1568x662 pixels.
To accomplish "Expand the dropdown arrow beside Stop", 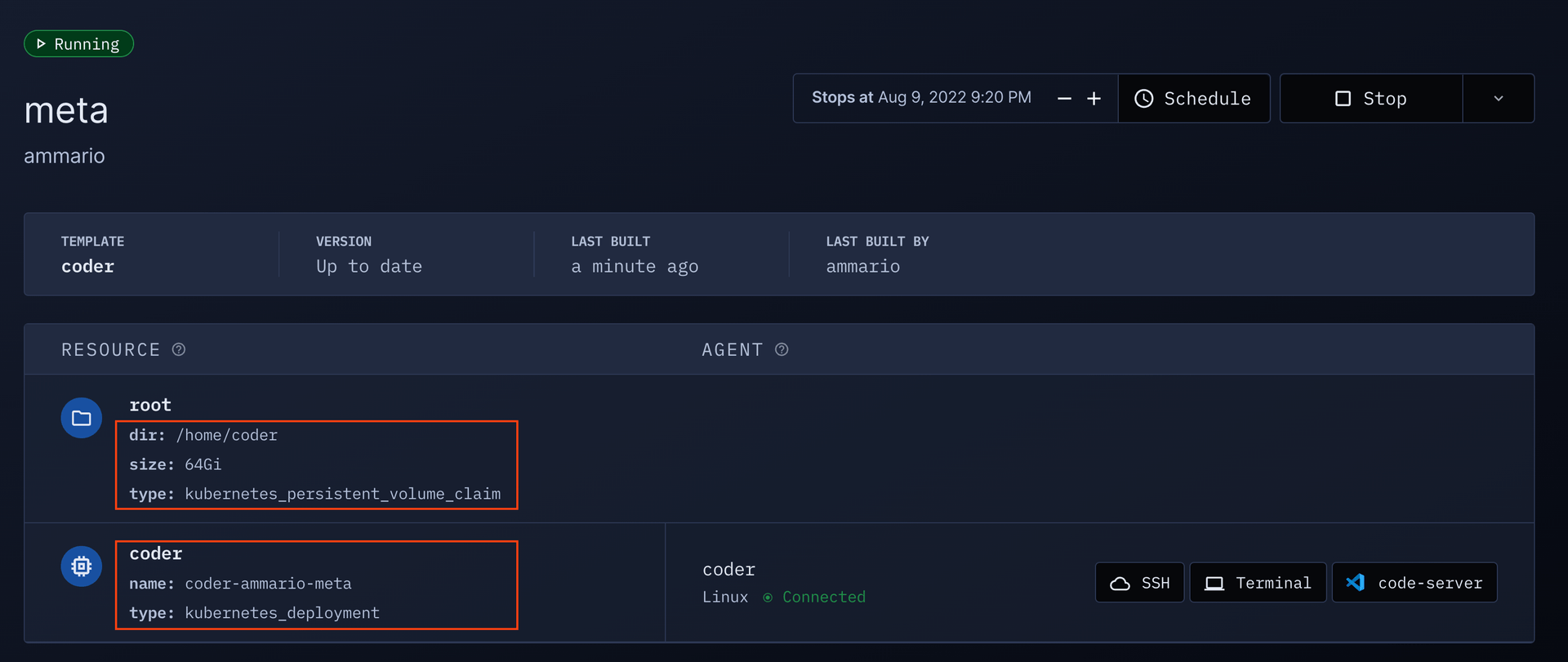I will [x=1499, y=99].
